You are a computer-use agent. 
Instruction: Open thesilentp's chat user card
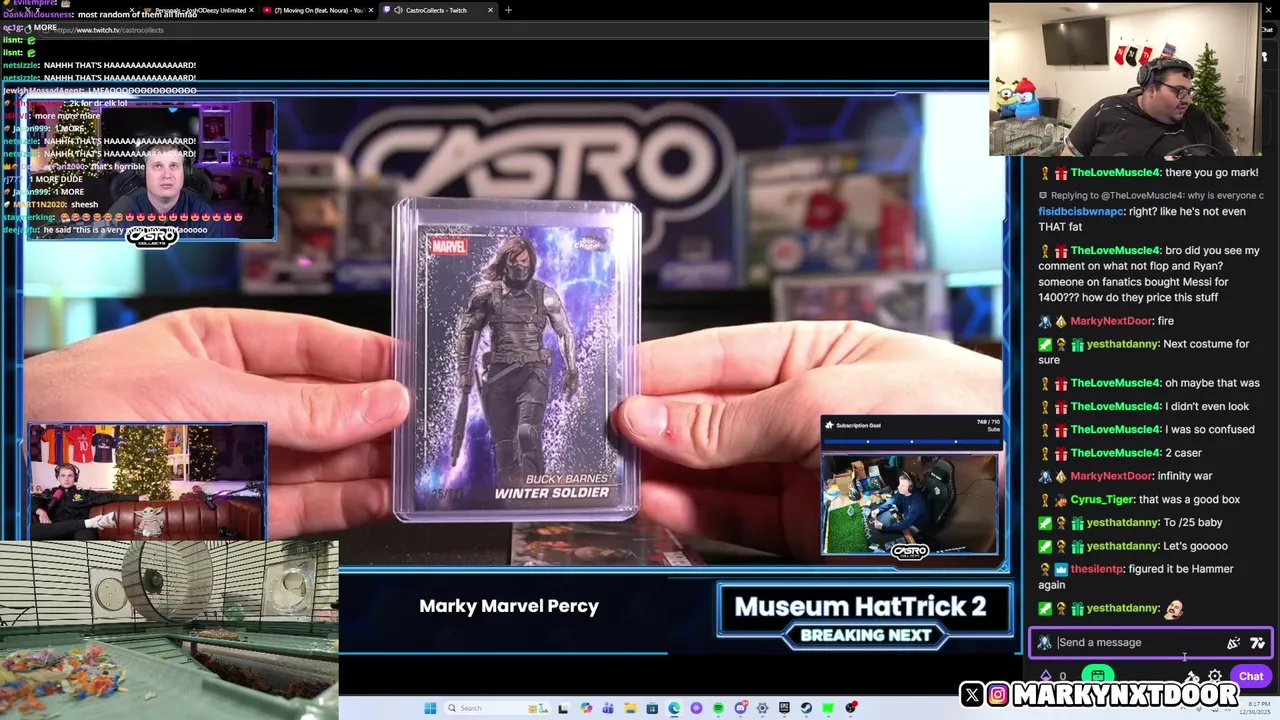pos(1097,569)
